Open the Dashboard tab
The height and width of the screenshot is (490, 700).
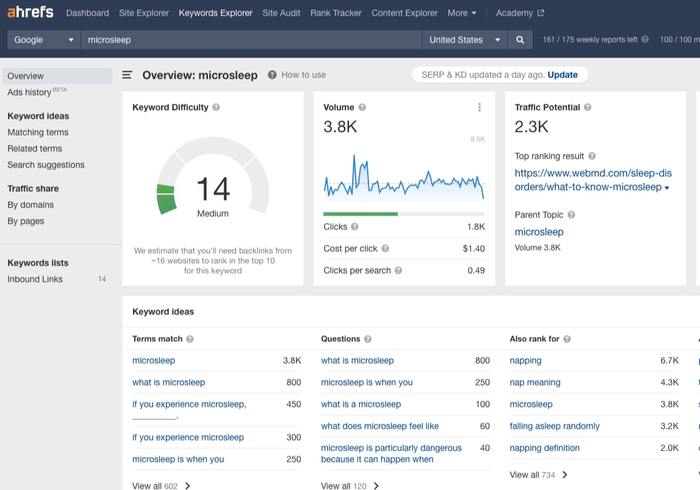pos(88,13)
